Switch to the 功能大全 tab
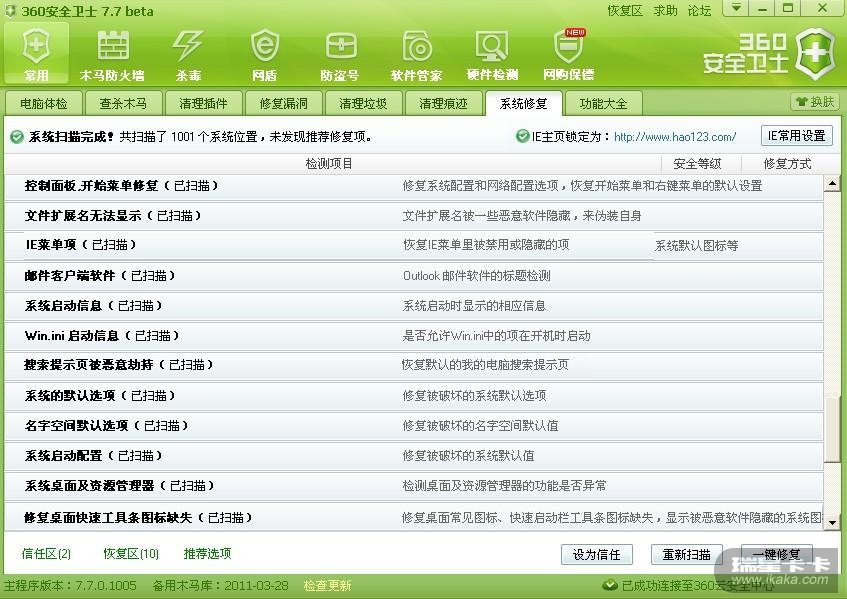 pyautogui.click(x=603, y=103)
